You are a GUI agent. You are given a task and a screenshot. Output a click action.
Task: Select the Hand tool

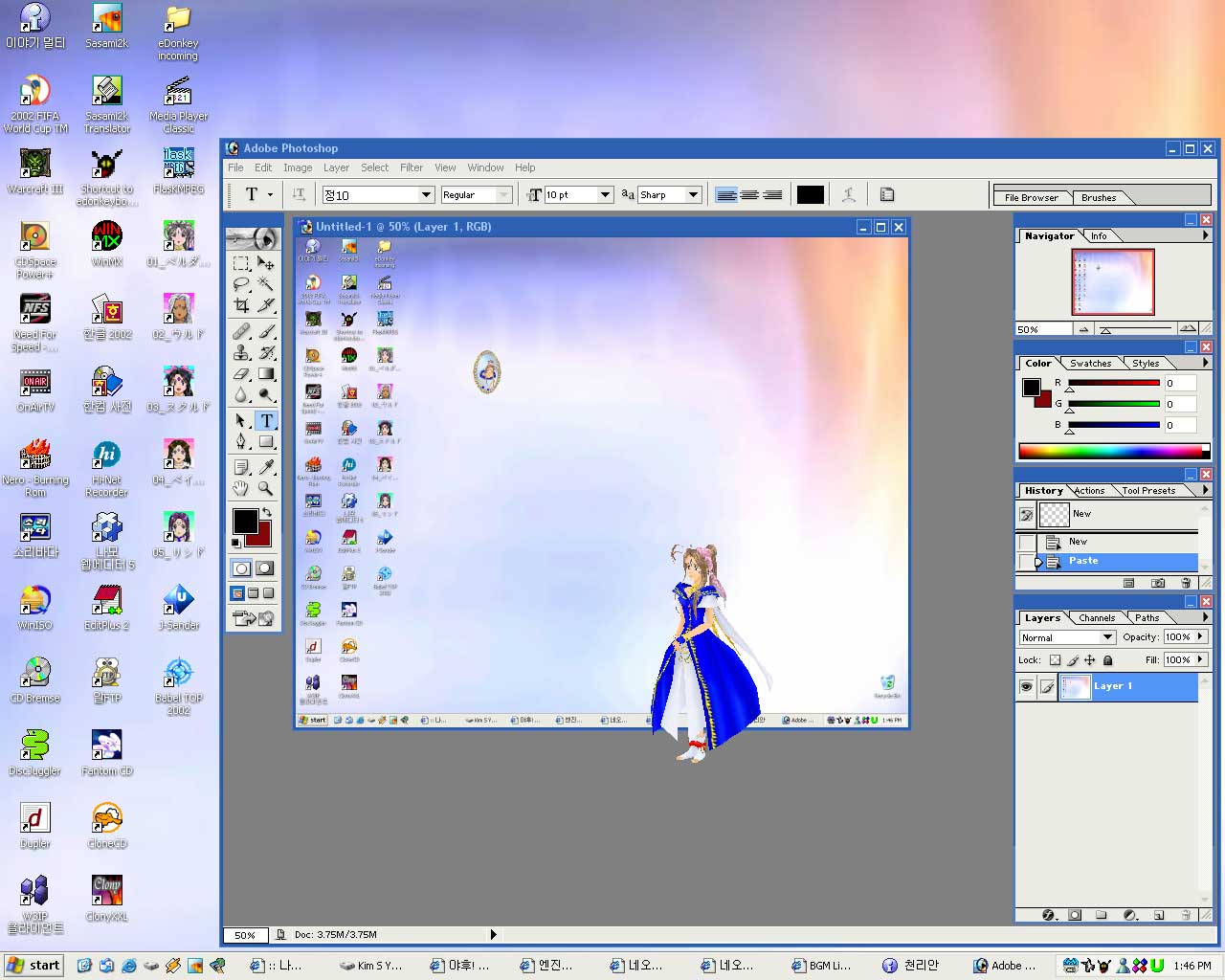pos(241,488)
